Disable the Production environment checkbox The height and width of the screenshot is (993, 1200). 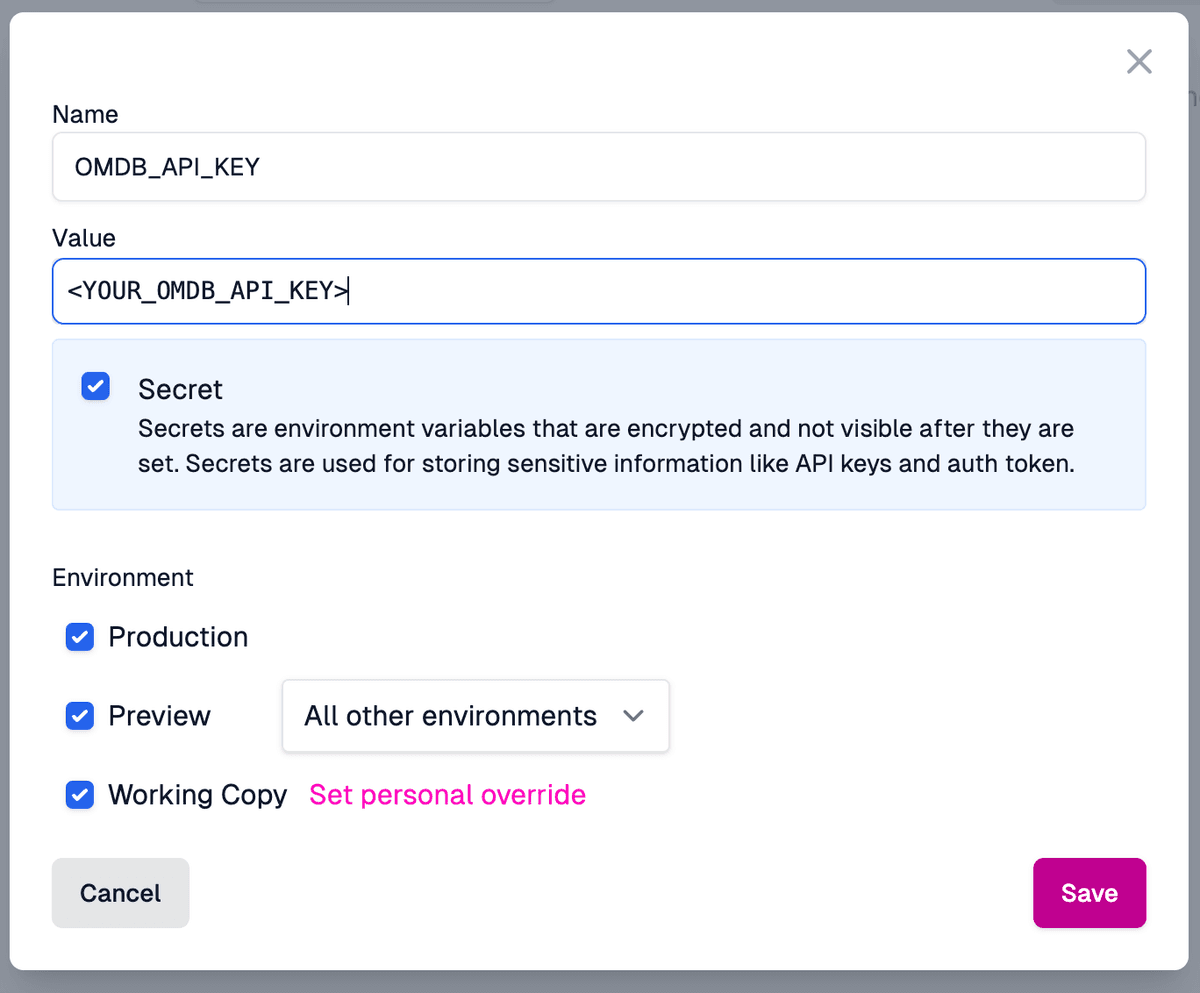79,637
